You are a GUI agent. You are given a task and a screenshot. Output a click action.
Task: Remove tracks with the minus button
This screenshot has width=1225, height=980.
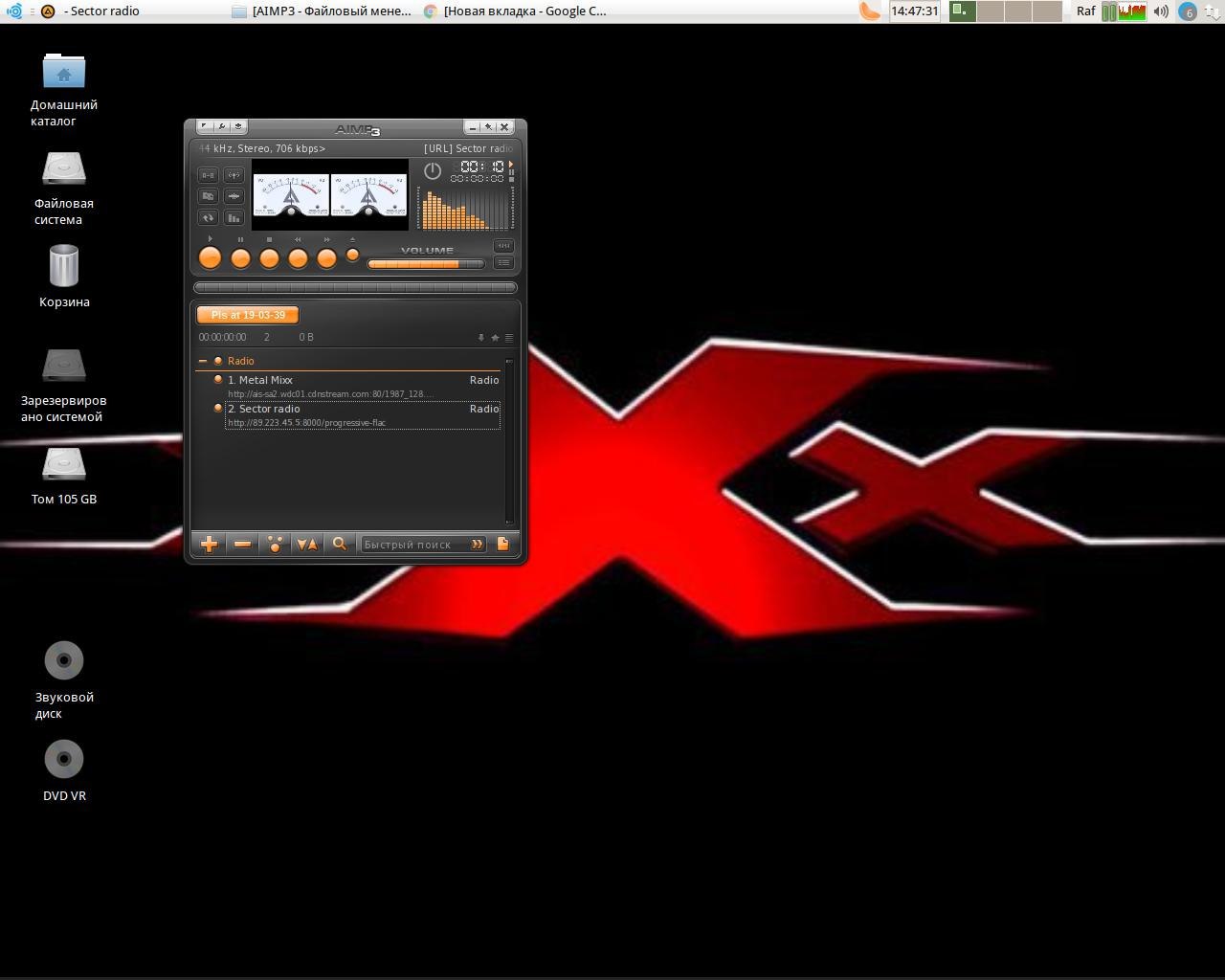coord(242,544)
